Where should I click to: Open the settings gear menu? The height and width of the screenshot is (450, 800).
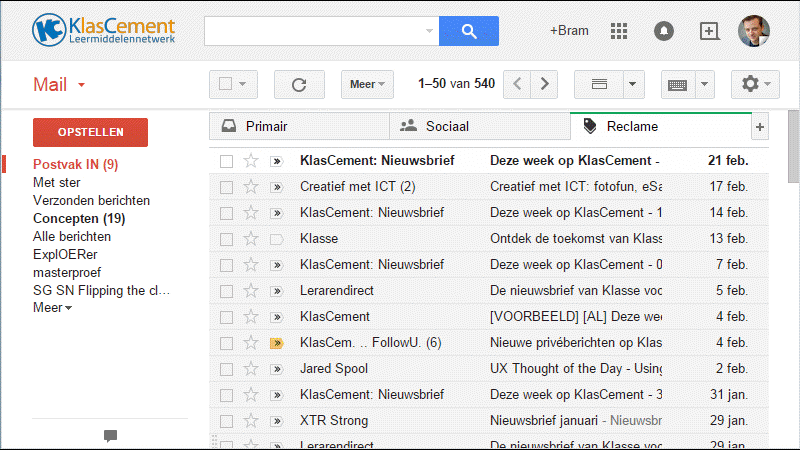click(755, 84)
